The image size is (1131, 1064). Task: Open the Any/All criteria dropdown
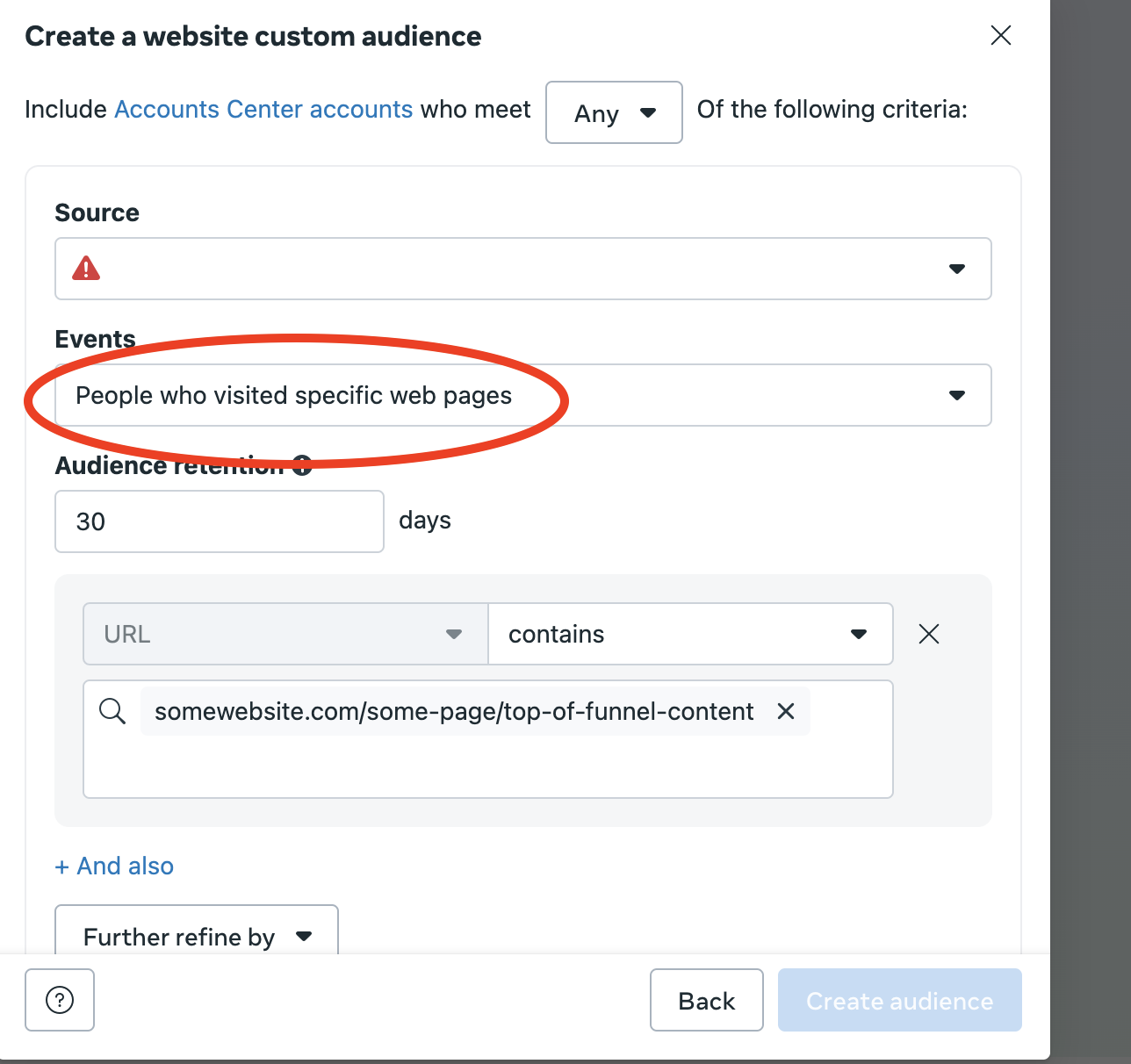coord(614,112)
